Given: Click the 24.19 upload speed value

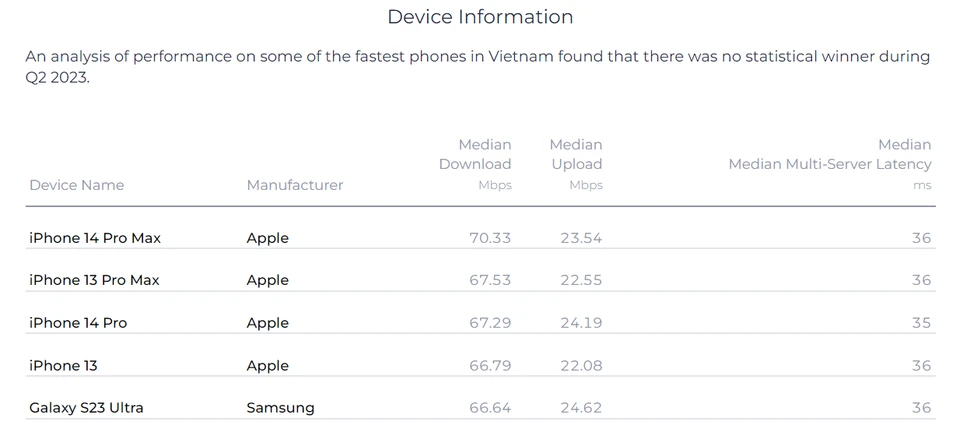Looking at the screenshot, I should click(x=580, y=323).
